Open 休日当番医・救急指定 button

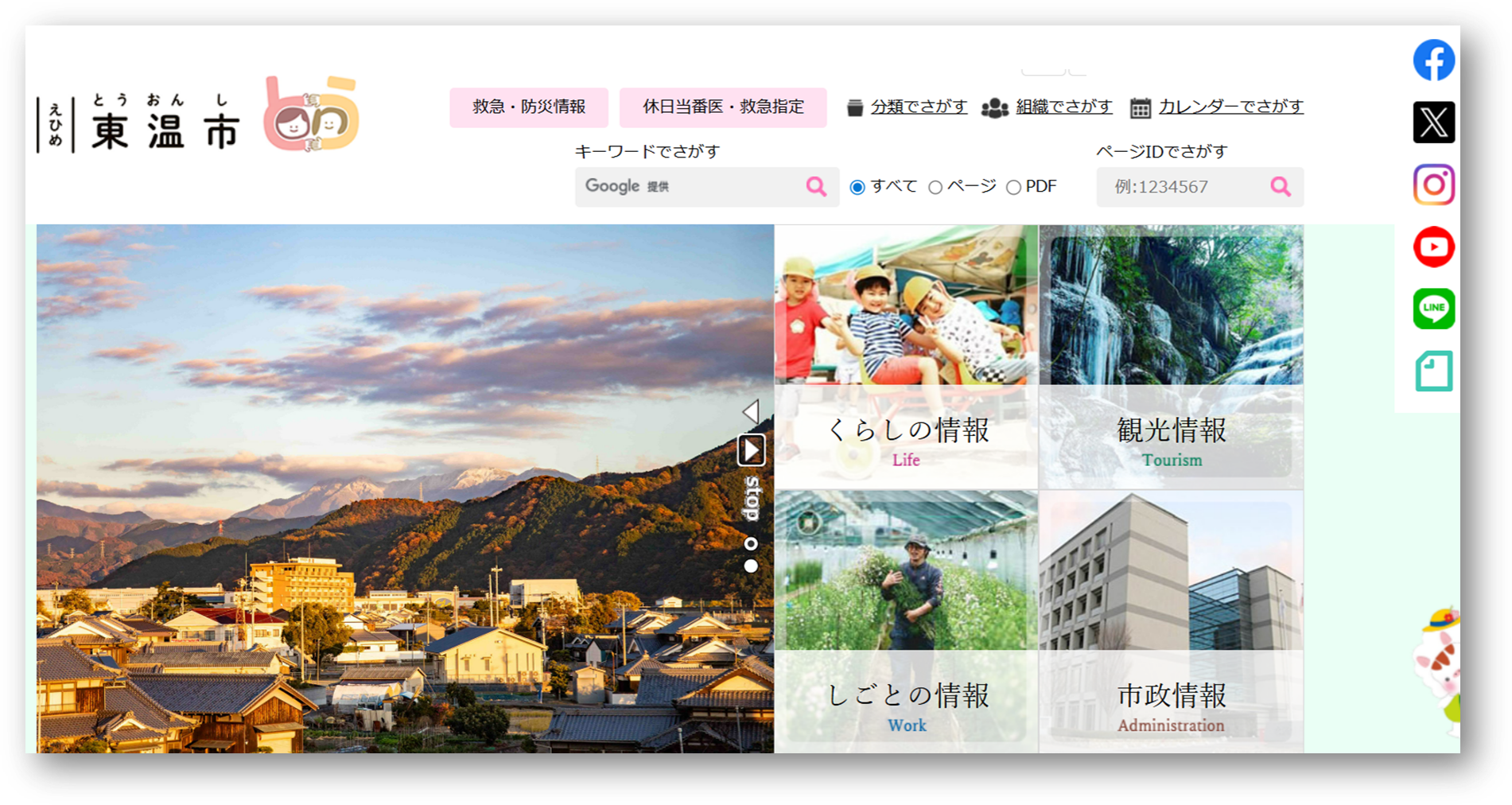(x=723, y=107)
